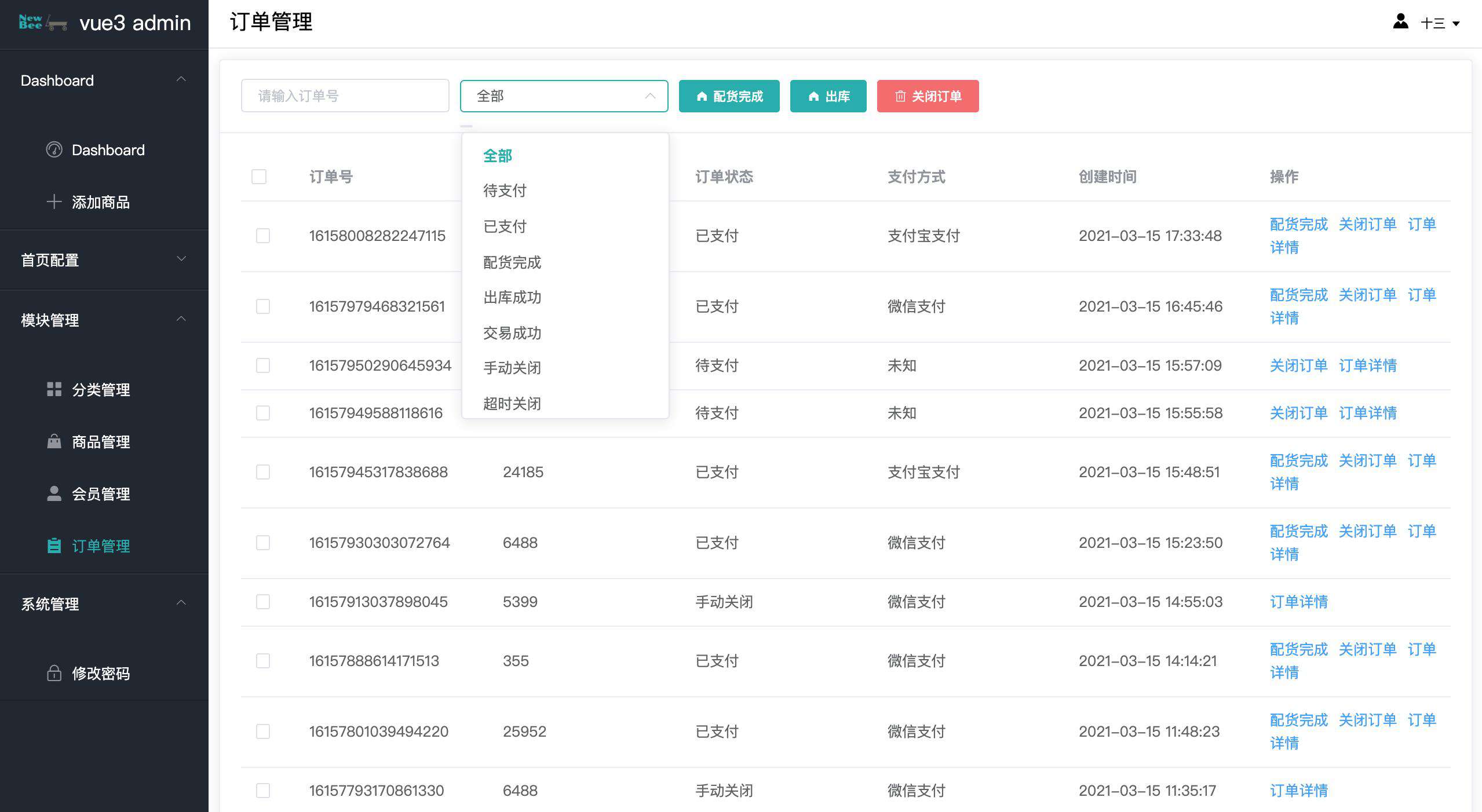Check the box for order 16157793170861330
Viewport: 1482px width, 812px height.
click(x=263, y=791)
